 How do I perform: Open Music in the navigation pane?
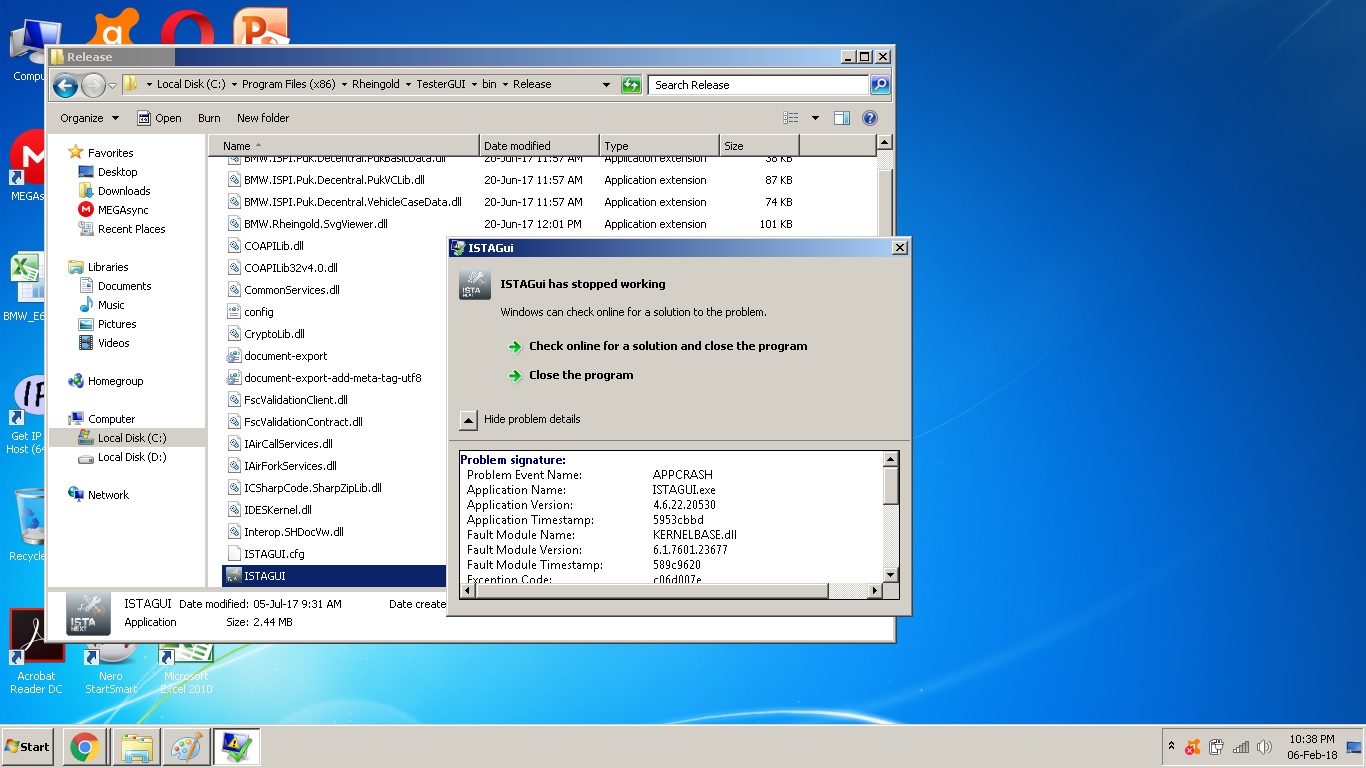[111, 305]
